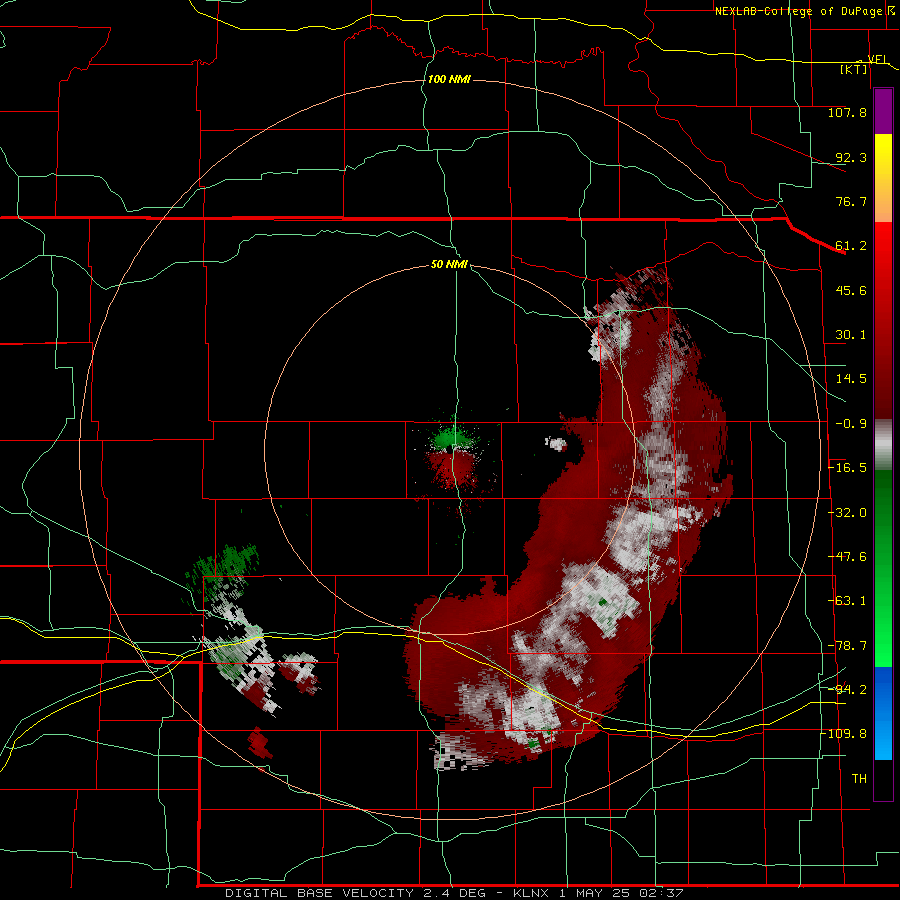Pick the purple segment of velocity color bar

(x=883, y=111)
